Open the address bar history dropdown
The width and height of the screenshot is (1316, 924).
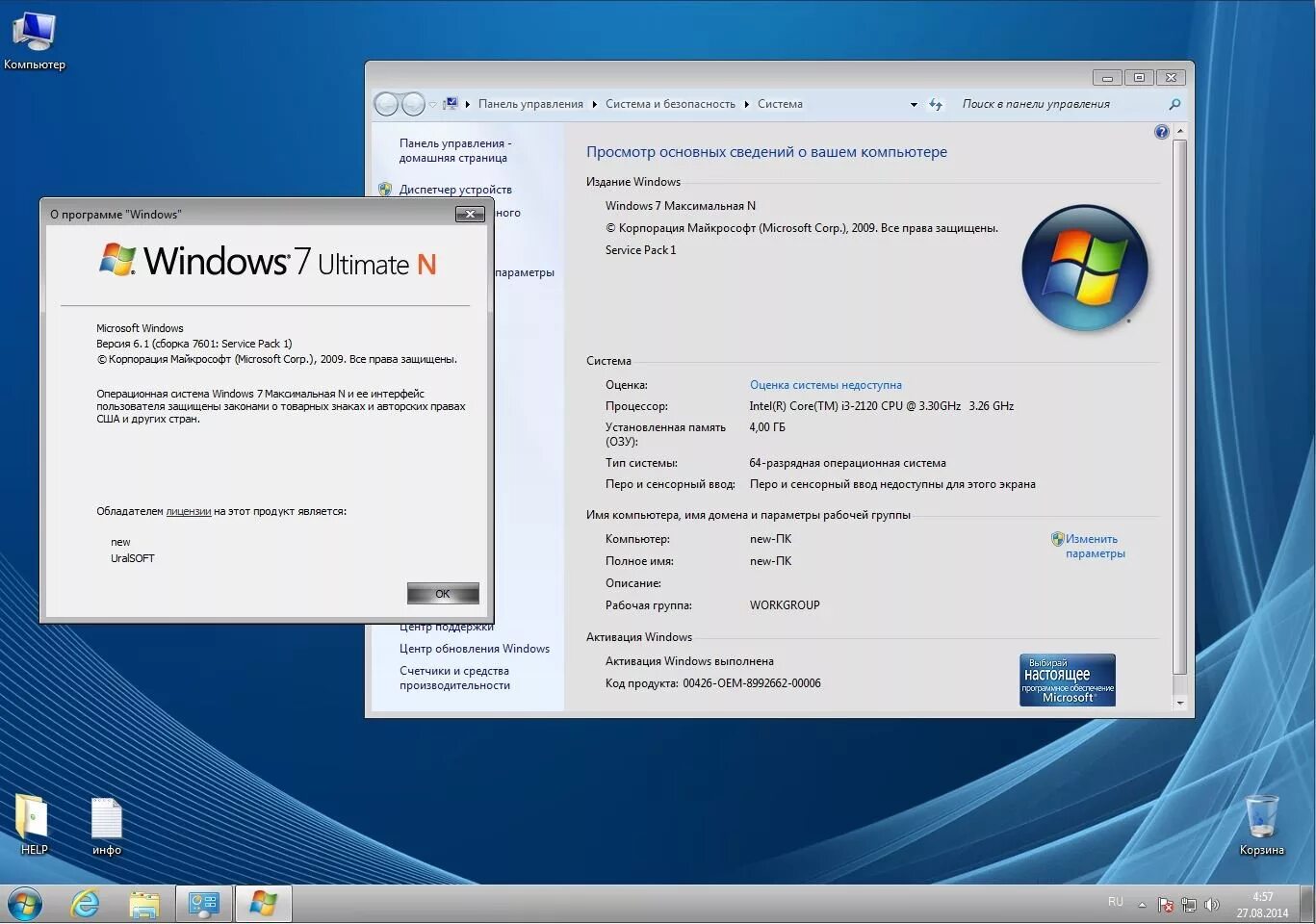tap(914, 104)
